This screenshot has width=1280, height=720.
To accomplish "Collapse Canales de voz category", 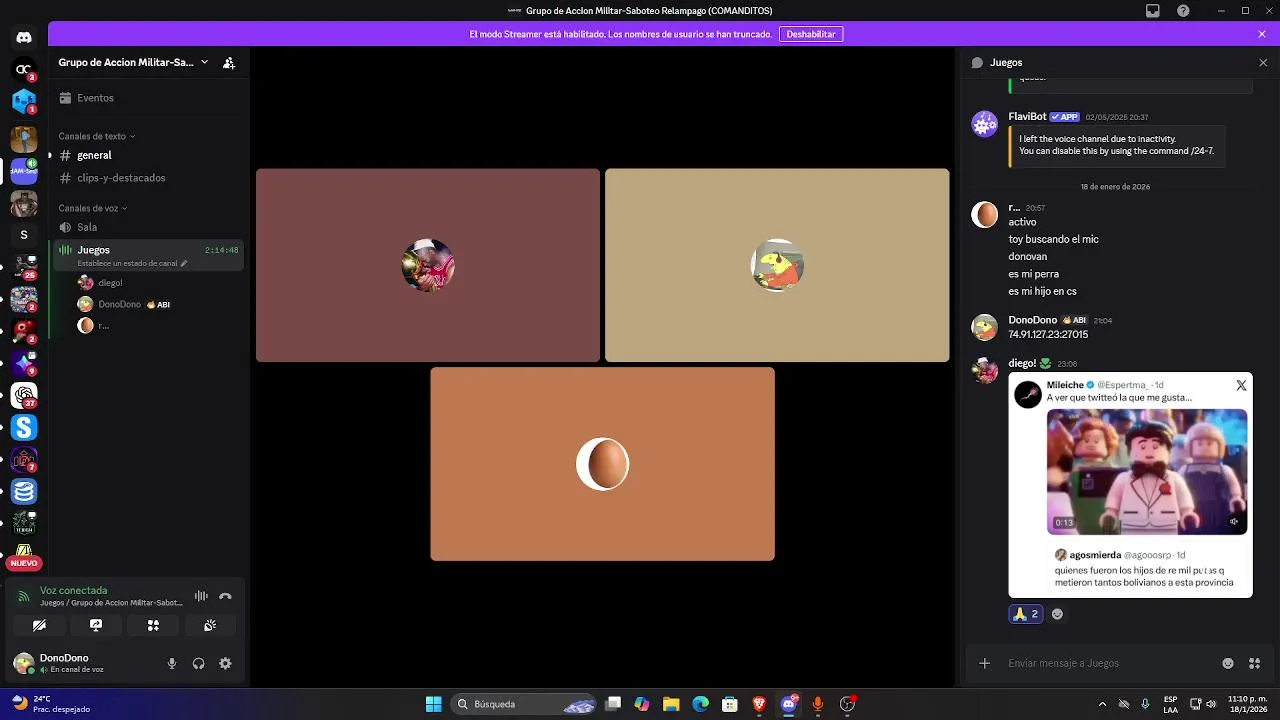I will [93, 208].
